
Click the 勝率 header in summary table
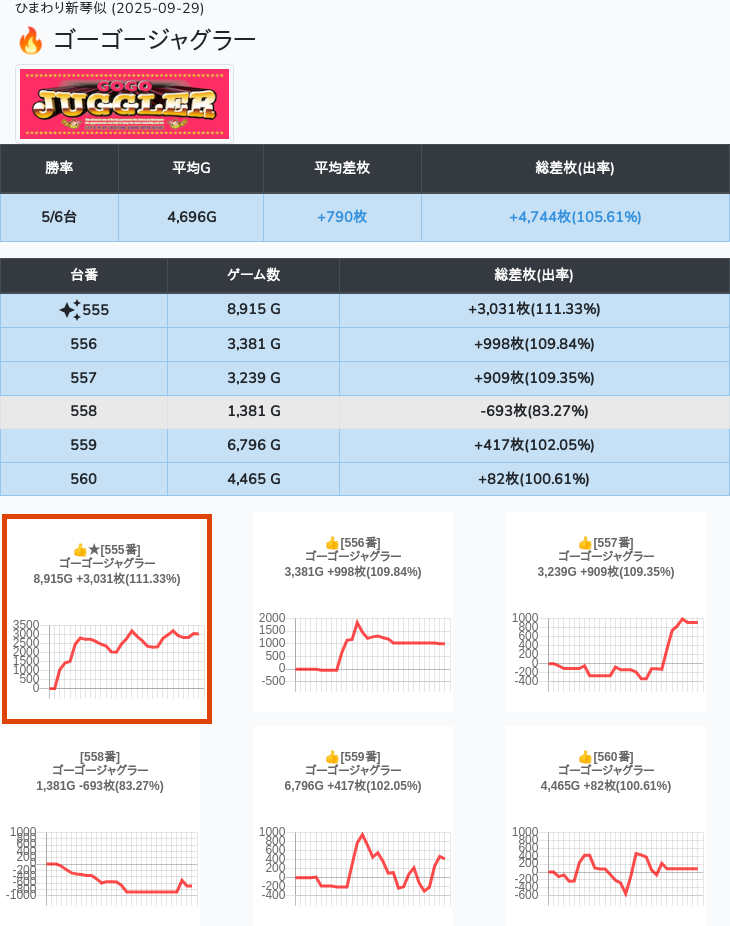coord(59,168)
